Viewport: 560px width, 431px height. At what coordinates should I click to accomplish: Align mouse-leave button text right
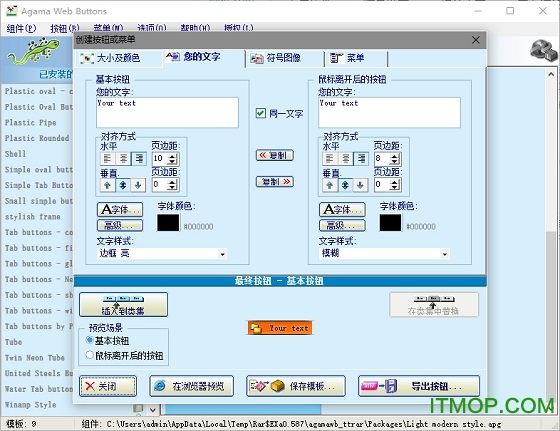[x=361, y=159]
